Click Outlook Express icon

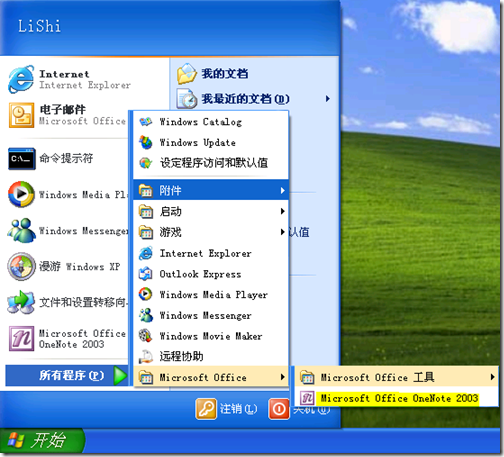point(146,274)
